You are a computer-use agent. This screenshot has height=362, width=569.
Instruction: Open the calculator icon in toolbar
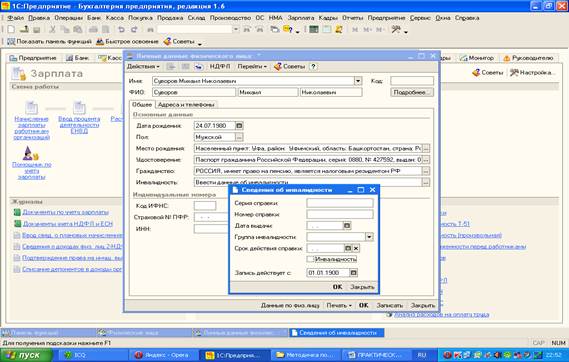click(x=314, y=30)
